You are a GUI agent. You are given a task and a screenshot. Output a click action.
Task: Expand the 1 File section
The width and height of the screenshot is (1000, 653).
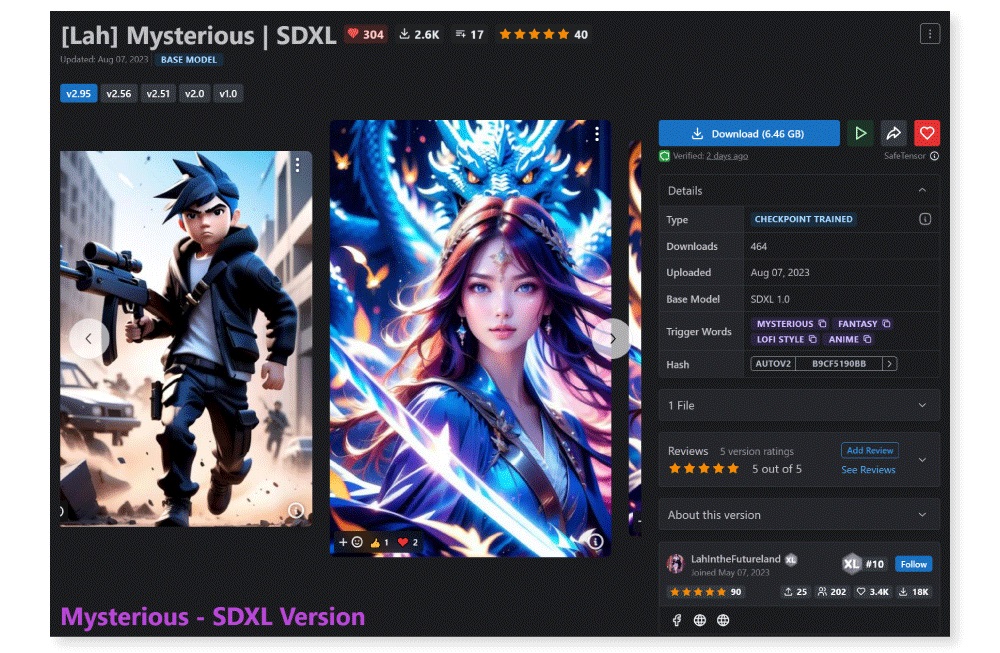coord(799,406)
